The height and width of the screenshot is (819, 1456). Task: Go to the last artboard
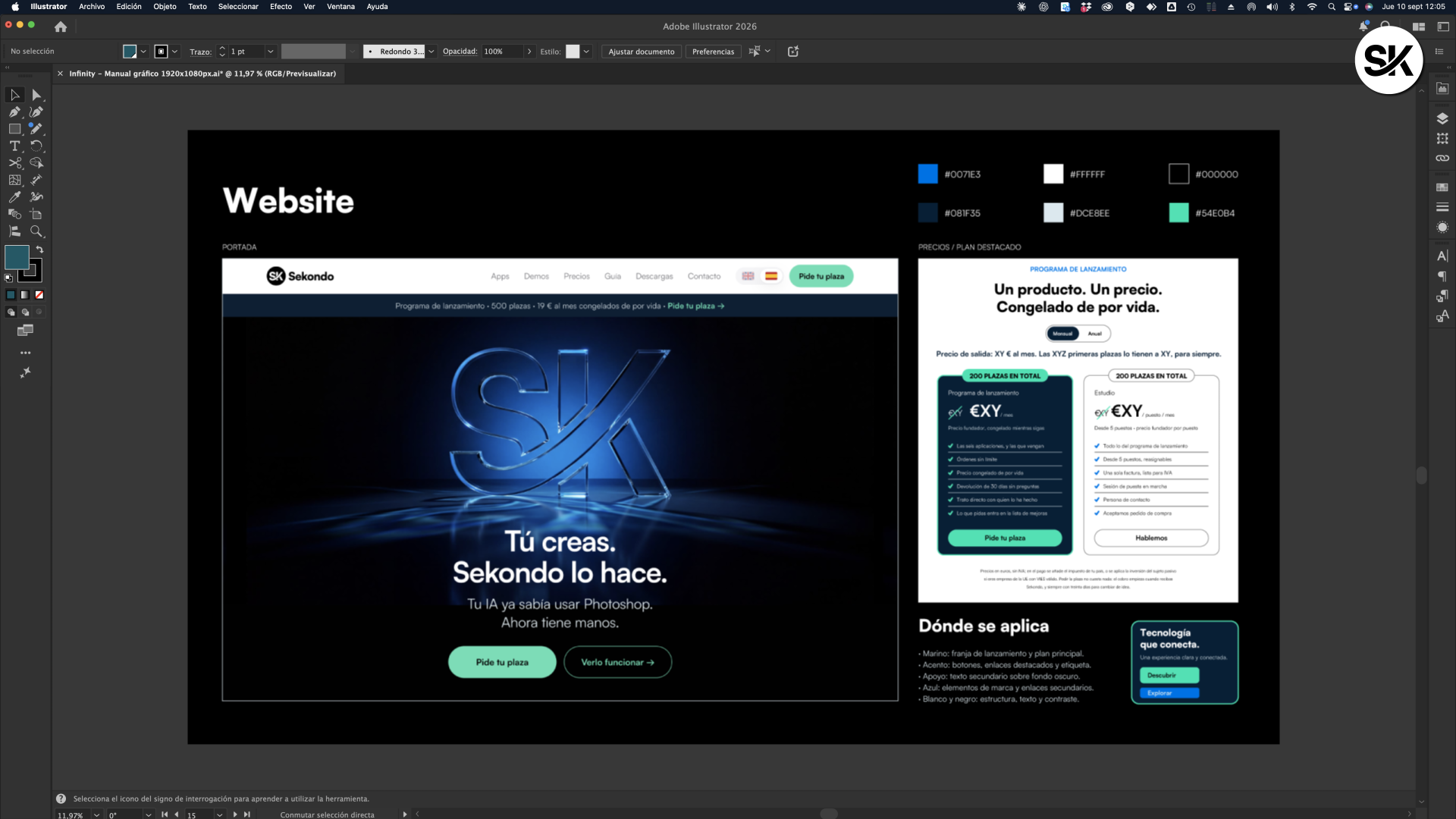coord(247,815)
